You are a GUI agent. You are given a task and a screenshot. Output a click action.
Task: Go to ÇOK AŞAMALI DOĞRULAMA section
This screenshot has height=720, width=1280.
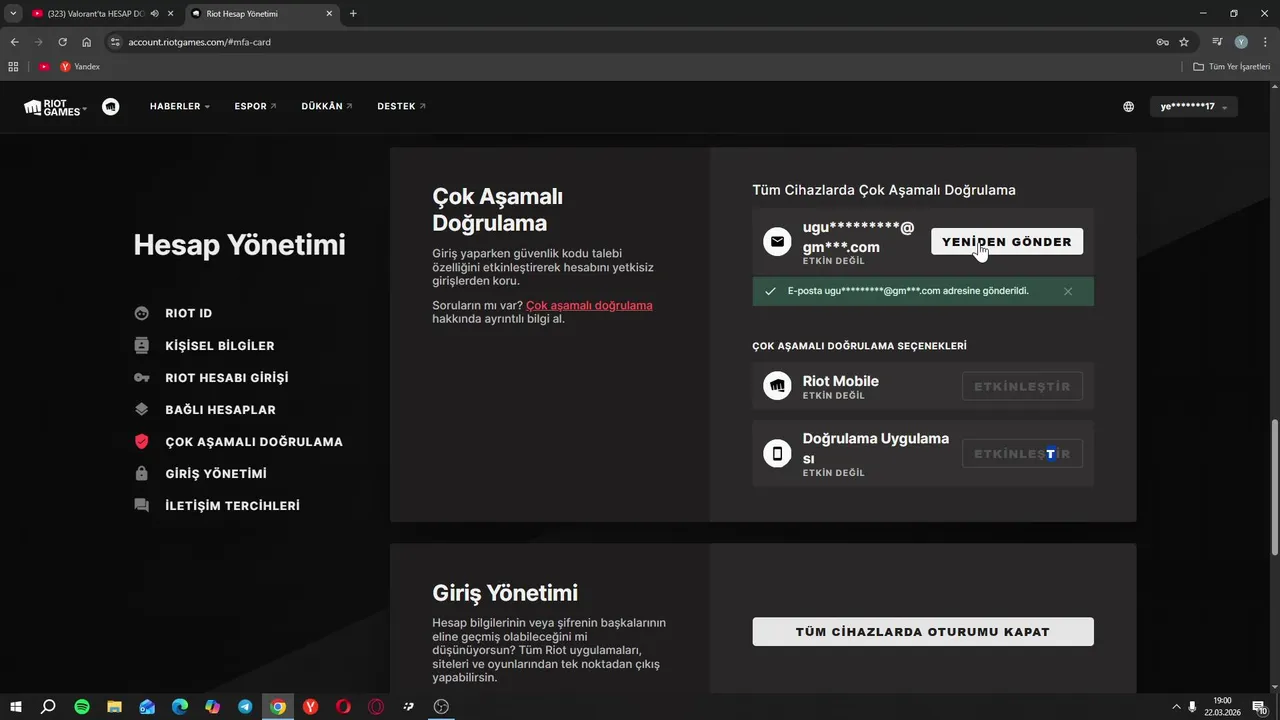tap(254, 441)
